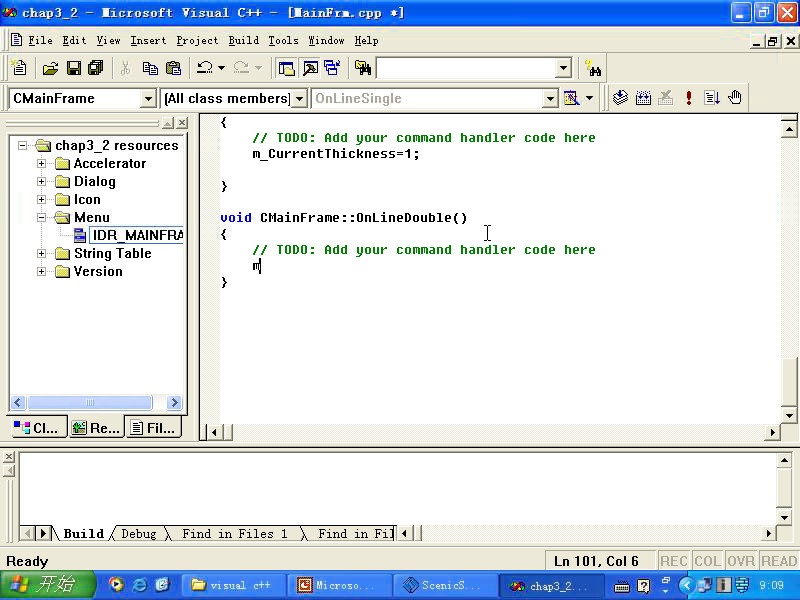Launch Internet Explorer from quick launch
Image resolution: width=800 pixels, height=600 pixels.
[x=139, y=585]
